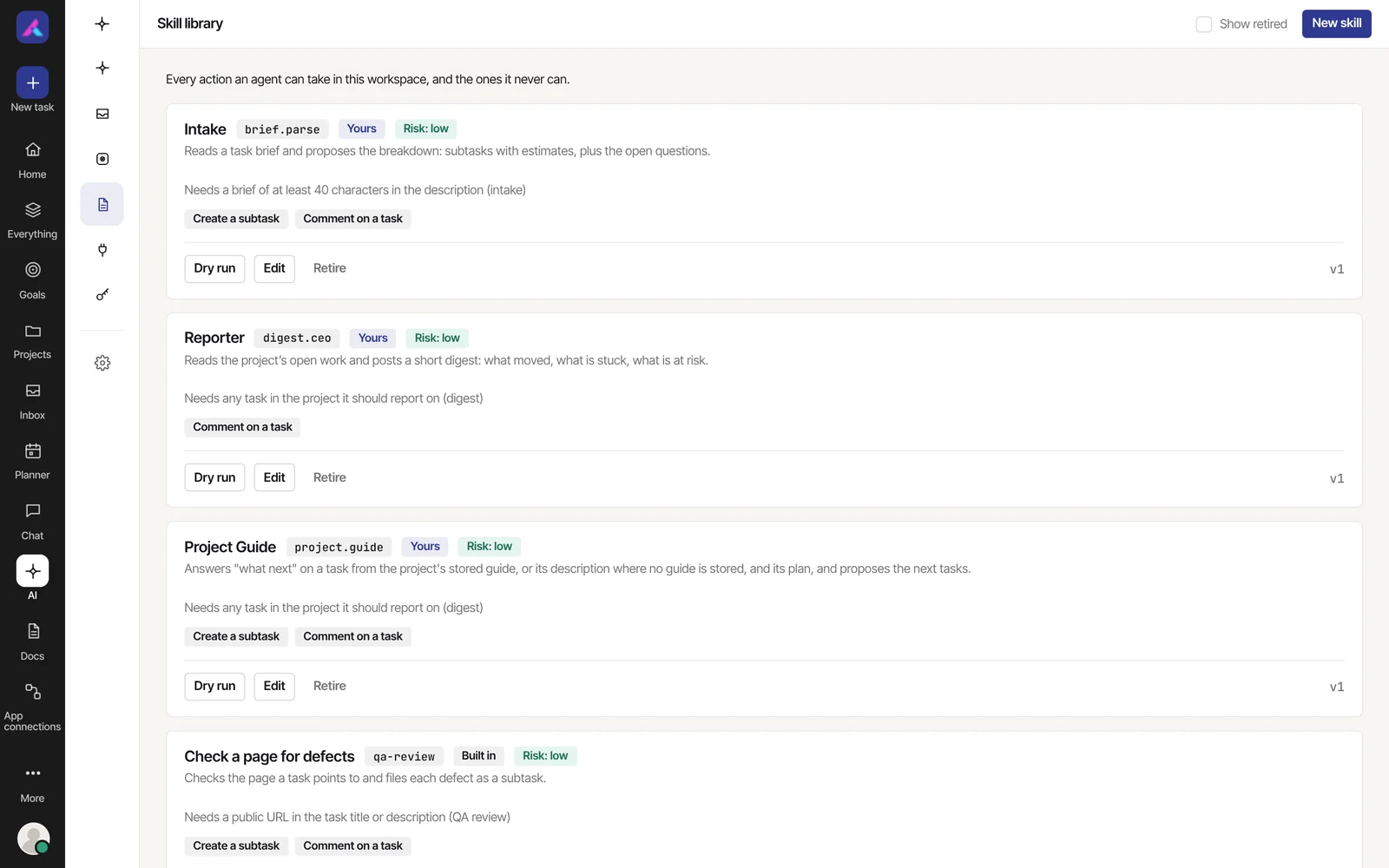Click Create a subtask chip under Project Guide
The width and height of the screenshot is (1389, 868).
click(236, 636)
